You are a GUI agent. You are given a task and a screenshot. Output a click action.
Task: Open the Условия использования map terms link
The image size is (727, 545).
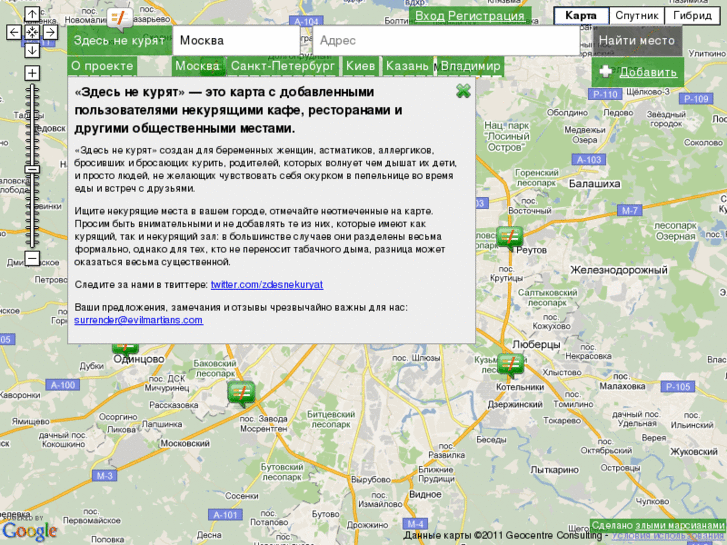(x=669, y=536)
